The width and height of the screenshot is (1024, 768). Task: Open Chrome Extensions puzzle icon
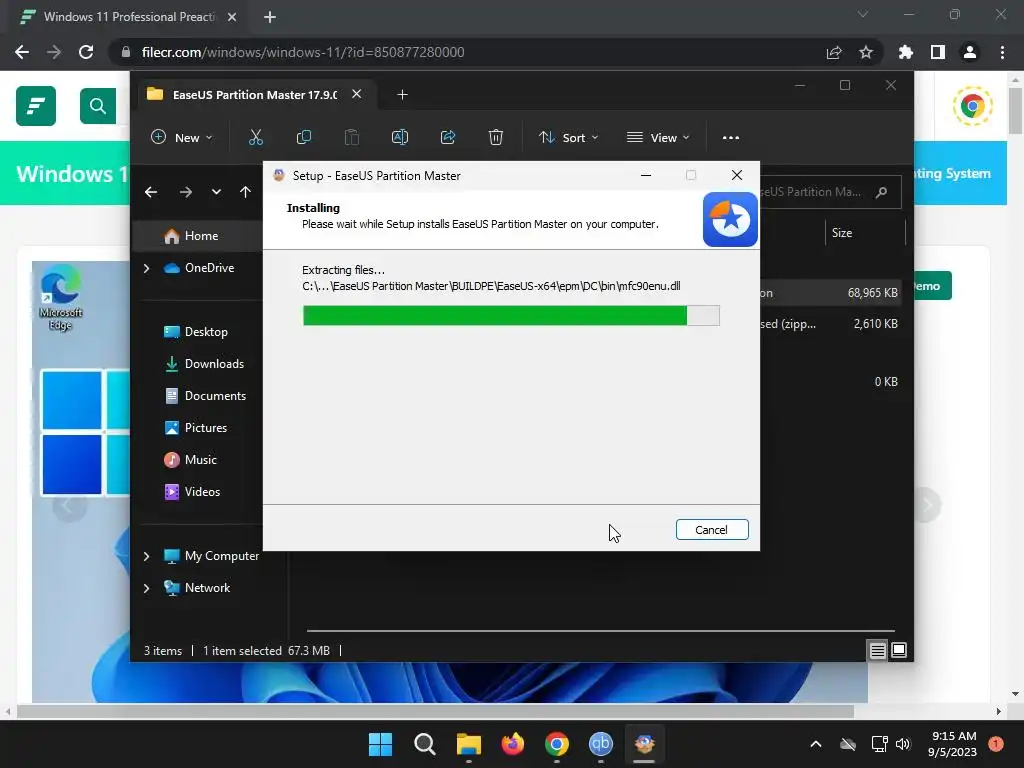click(906, 52)
